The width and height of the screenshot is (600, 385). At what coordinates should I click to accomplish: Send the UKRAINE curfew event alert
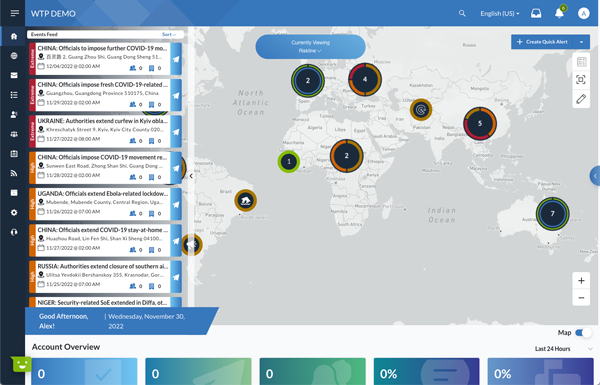(x=176, y=132)
